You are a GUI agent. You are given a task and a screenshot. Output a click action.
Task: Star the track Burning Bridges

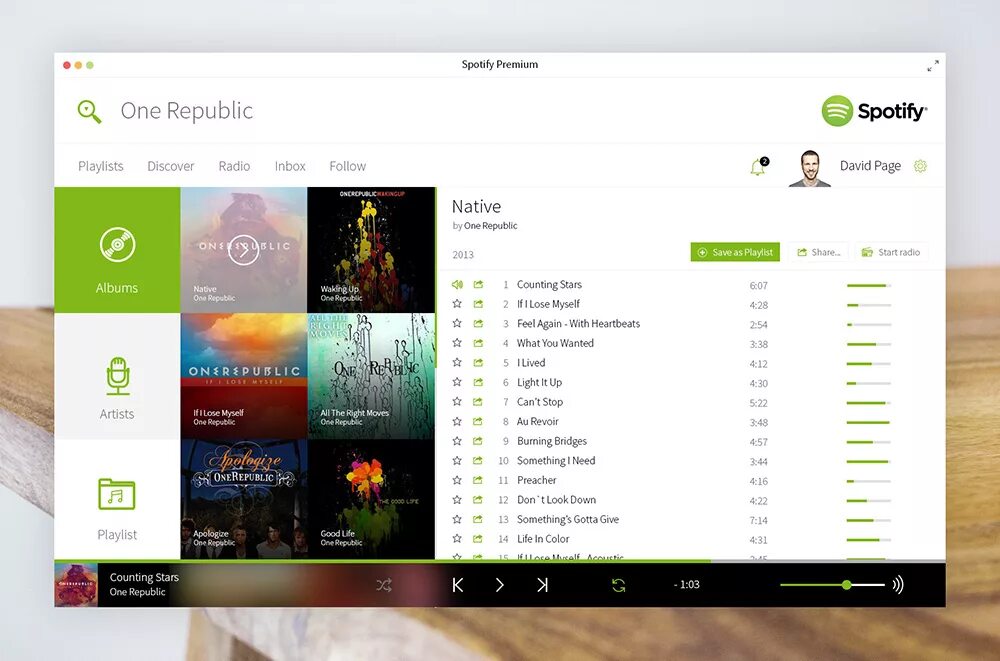tap(457, 441)
